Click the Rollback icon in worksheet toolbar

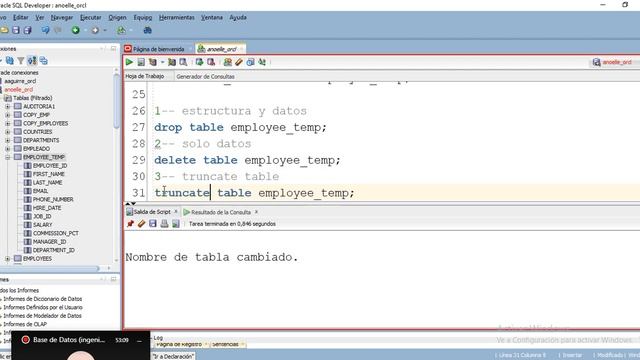(x=211, y=62)
